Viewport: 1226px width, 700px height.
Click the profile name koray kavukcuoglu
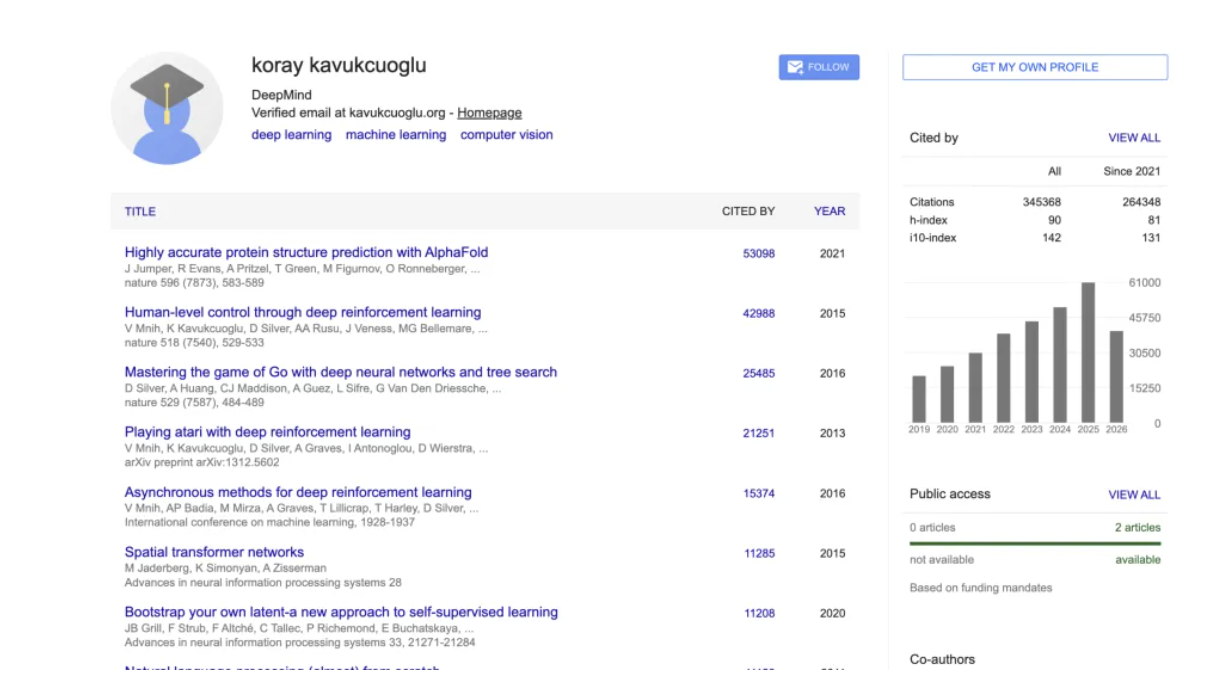click(339, 65)
